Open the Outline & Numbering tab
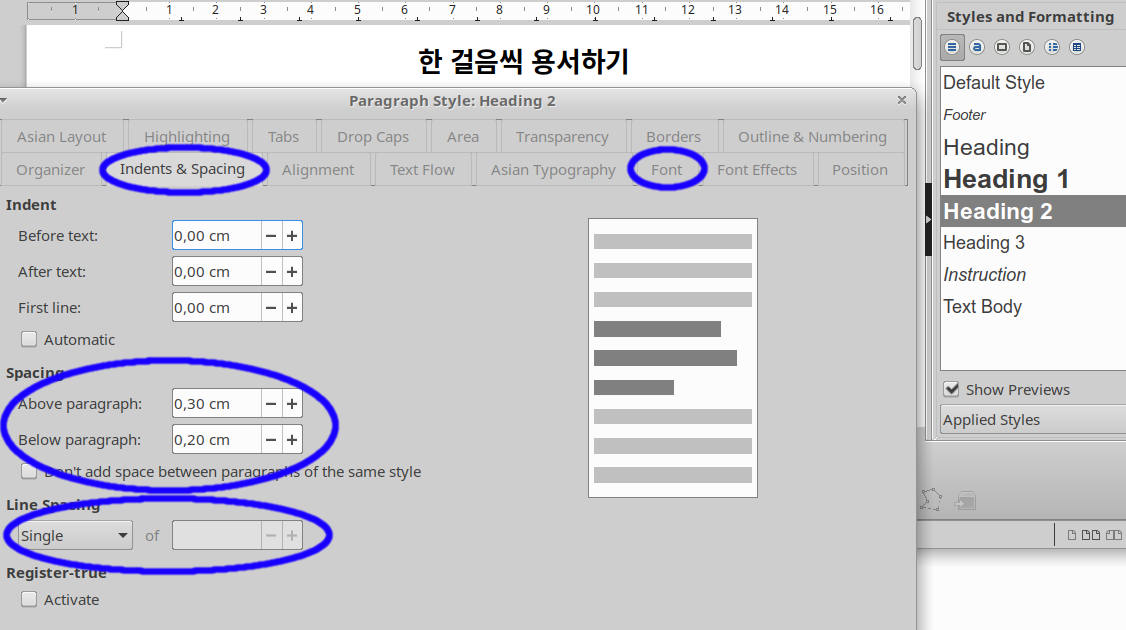Screen dimensions: 1126x630 tap(812, 136)
